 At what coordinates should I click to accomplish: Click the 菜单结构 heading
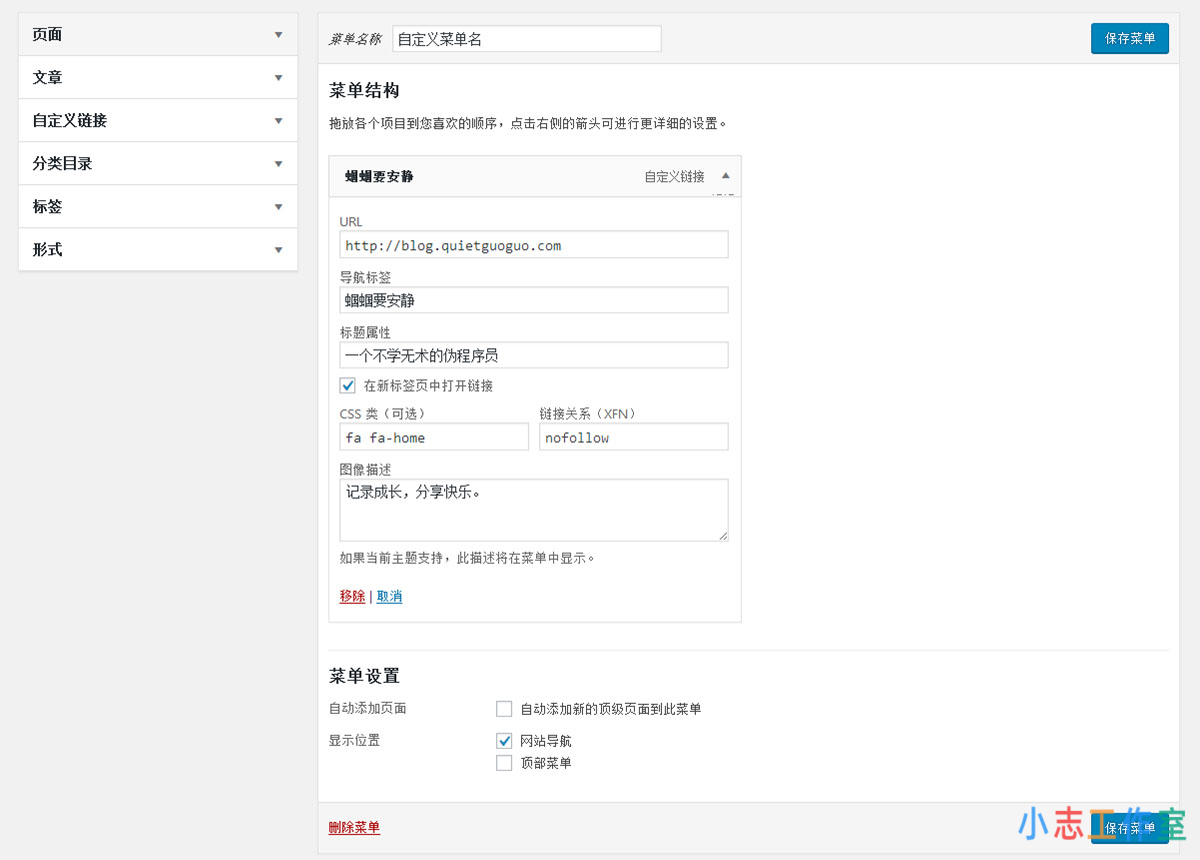(x=364, y=90)
